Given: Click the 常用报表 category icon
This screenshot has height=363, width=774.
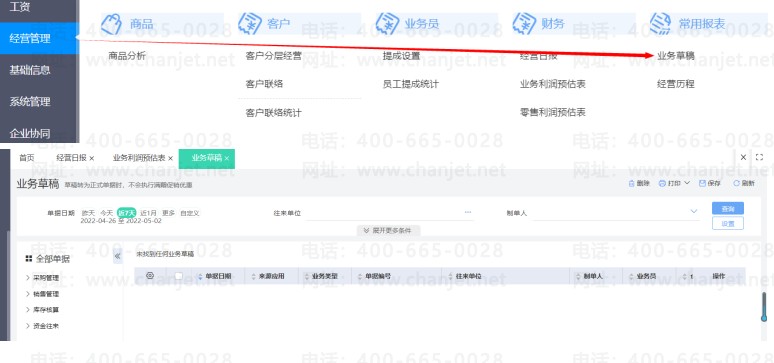Looking at the screenshot, I should click(660, 24).
